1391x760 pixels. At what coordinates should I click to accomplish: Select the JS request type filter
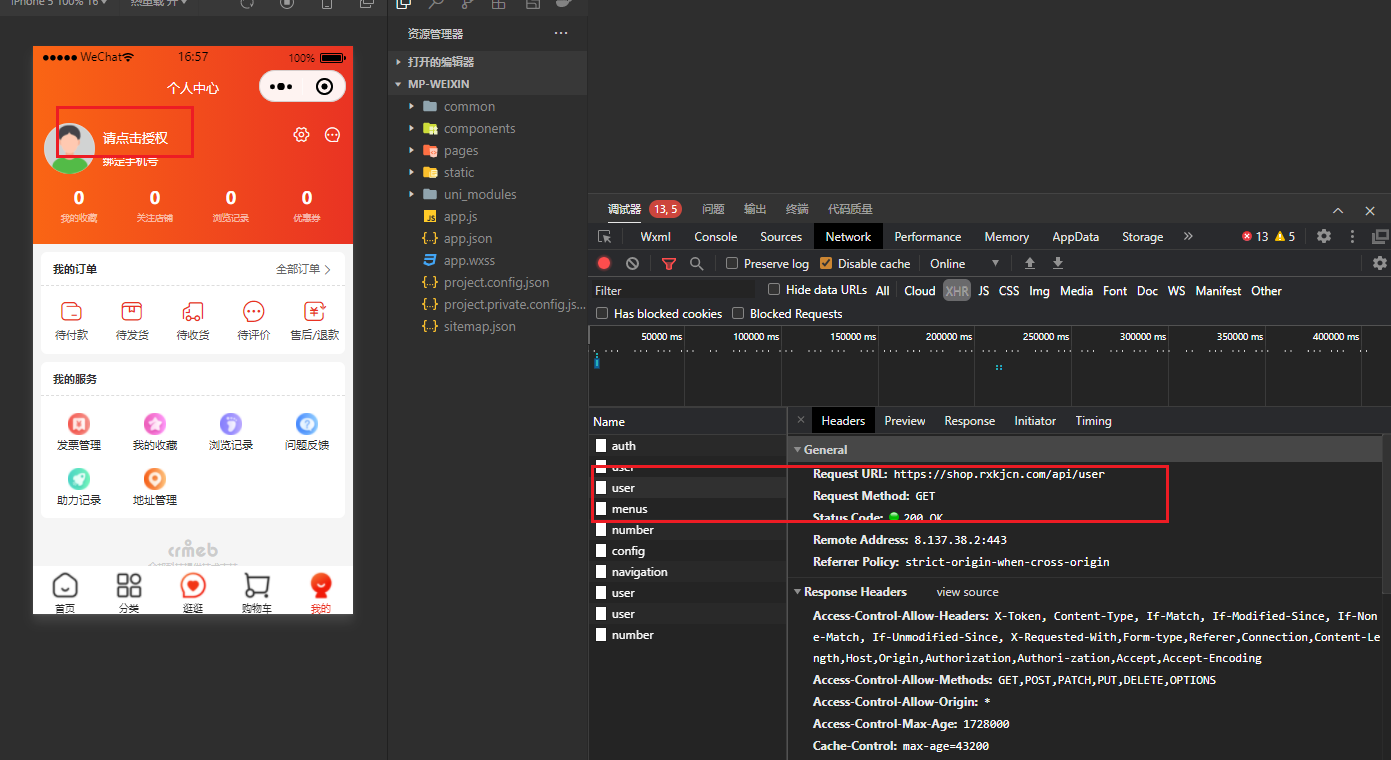click(984, 290)
